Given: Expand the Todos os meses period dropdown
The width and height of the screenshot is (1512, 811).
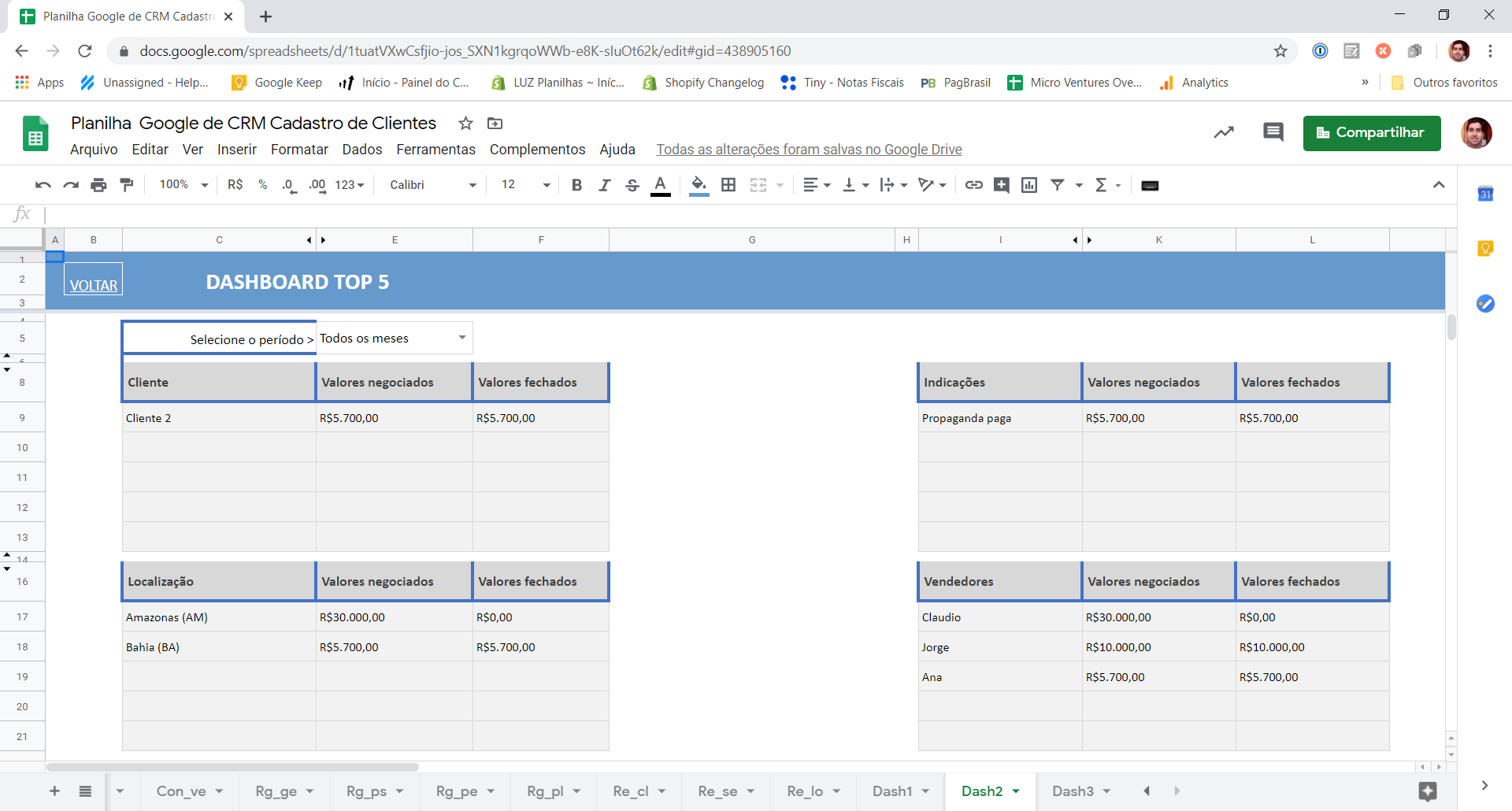Looking at the screenshot, I should 462,338.
